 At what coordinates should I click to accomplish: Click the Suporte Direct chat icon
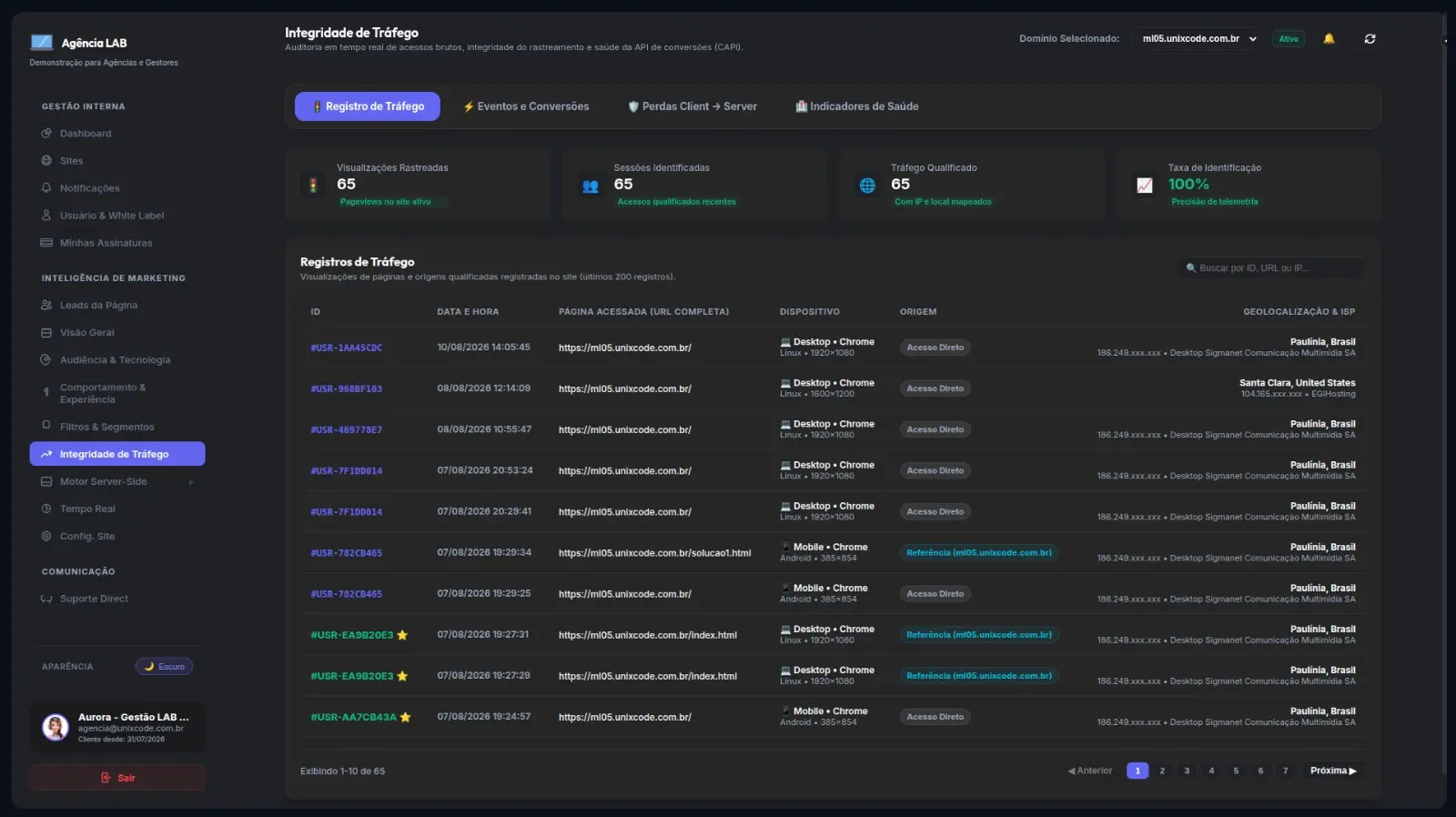[46, 600]
